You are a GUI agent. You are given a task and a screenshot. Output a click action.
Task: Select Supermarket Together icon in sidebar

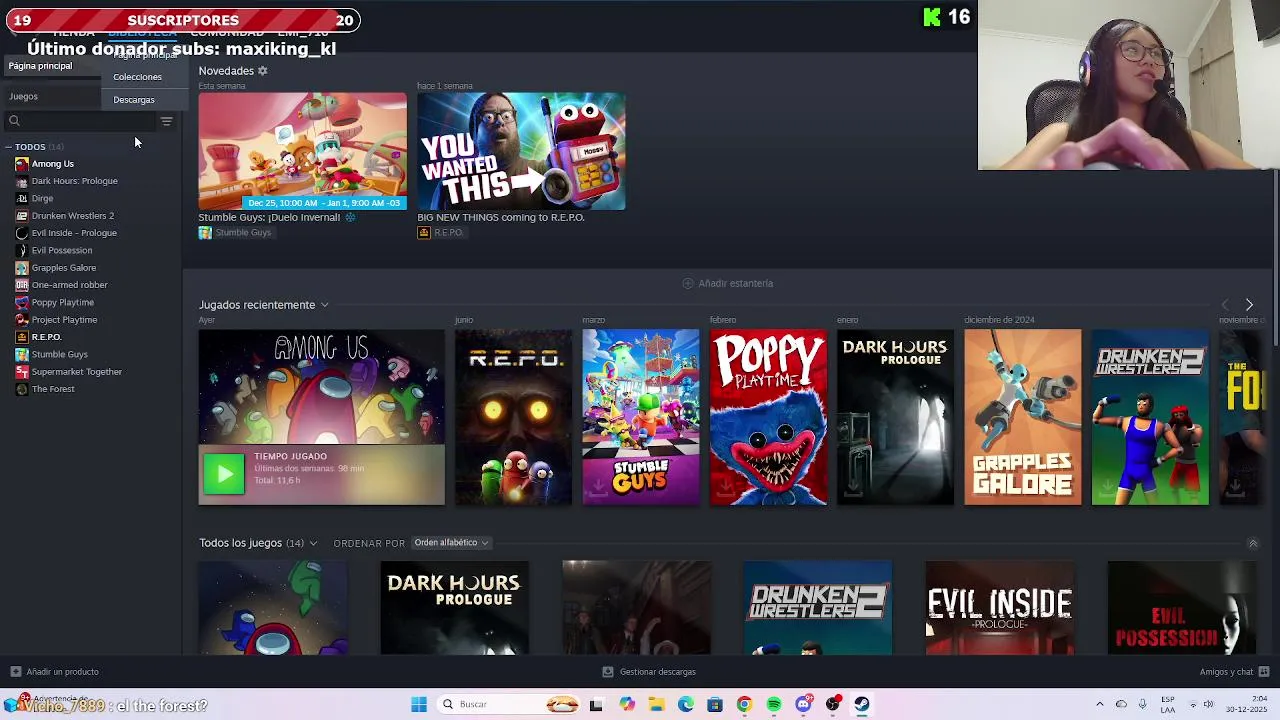[x=22, y=372]
